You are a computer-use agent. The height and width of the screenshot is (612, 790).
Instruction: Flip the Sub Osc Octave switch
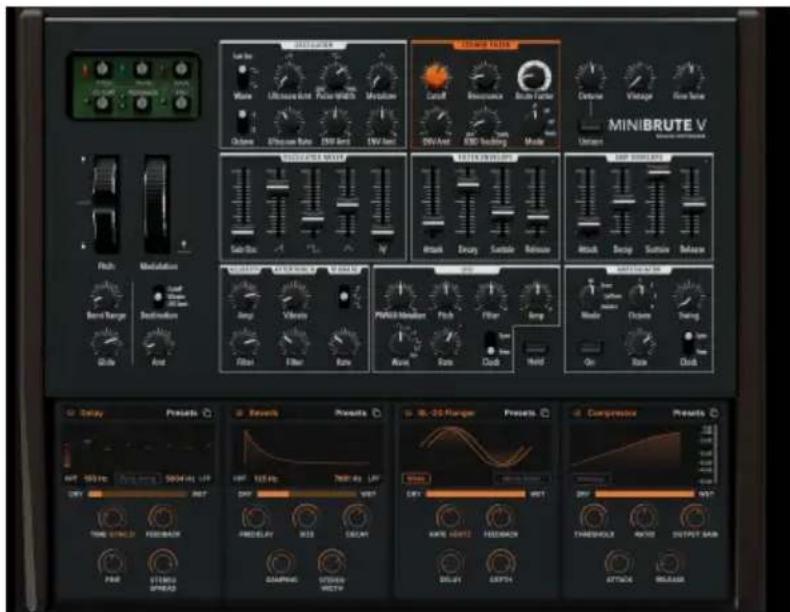242,121
